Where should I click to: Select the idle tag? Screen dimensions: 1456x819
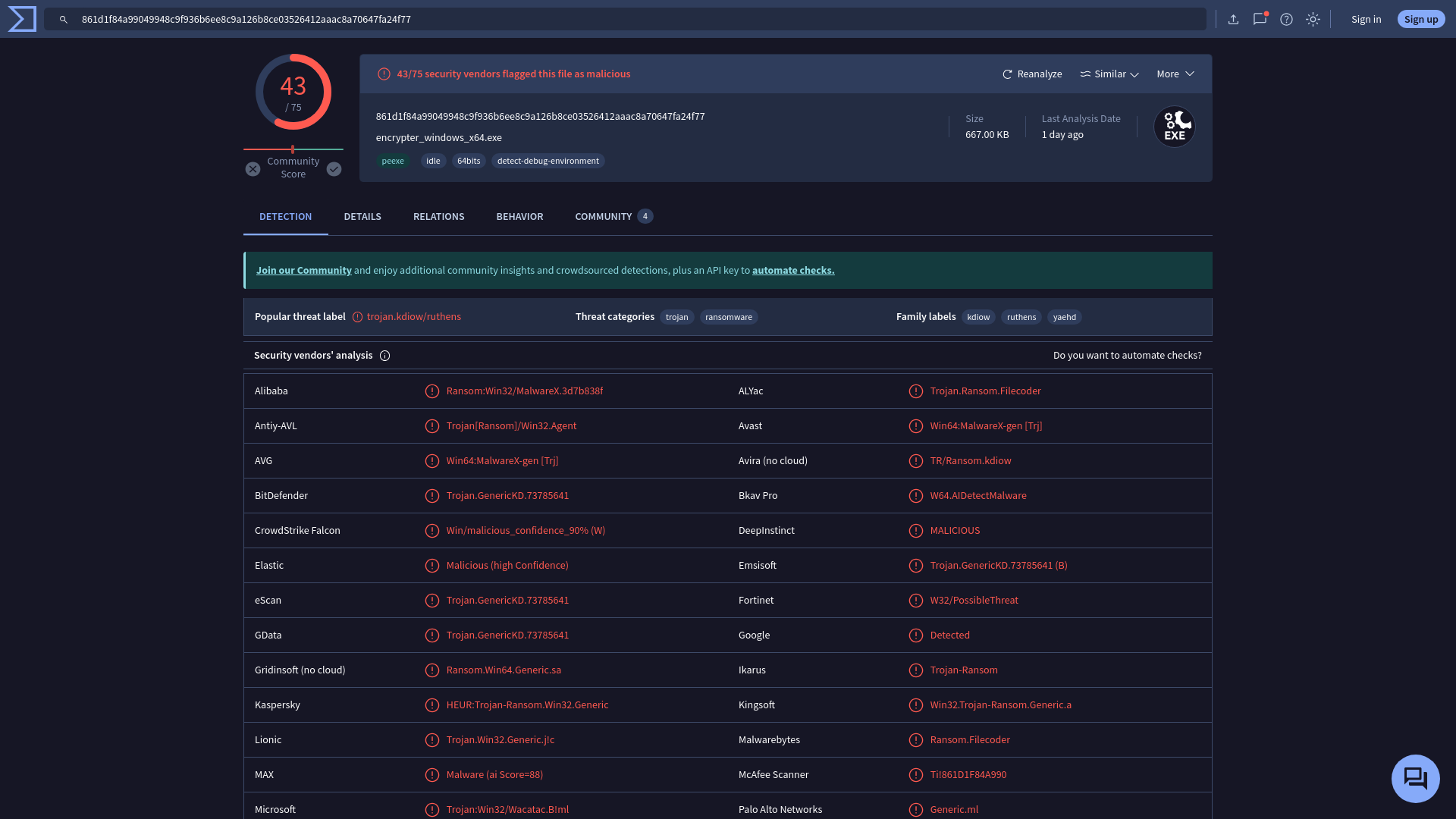pos(433,162)
